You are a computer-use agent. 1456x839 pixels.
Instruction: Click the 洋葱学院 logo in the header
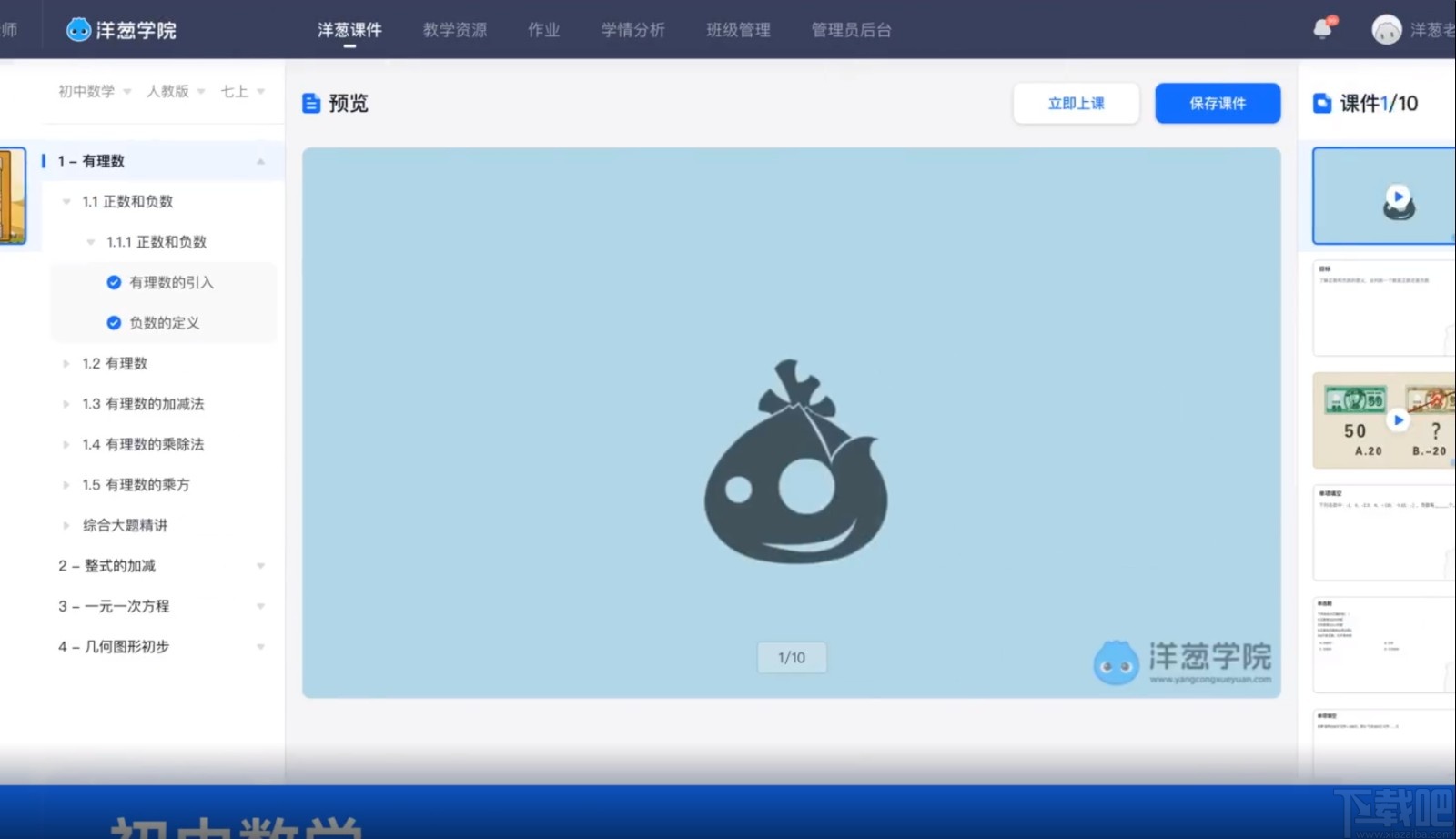pos(121,30)
